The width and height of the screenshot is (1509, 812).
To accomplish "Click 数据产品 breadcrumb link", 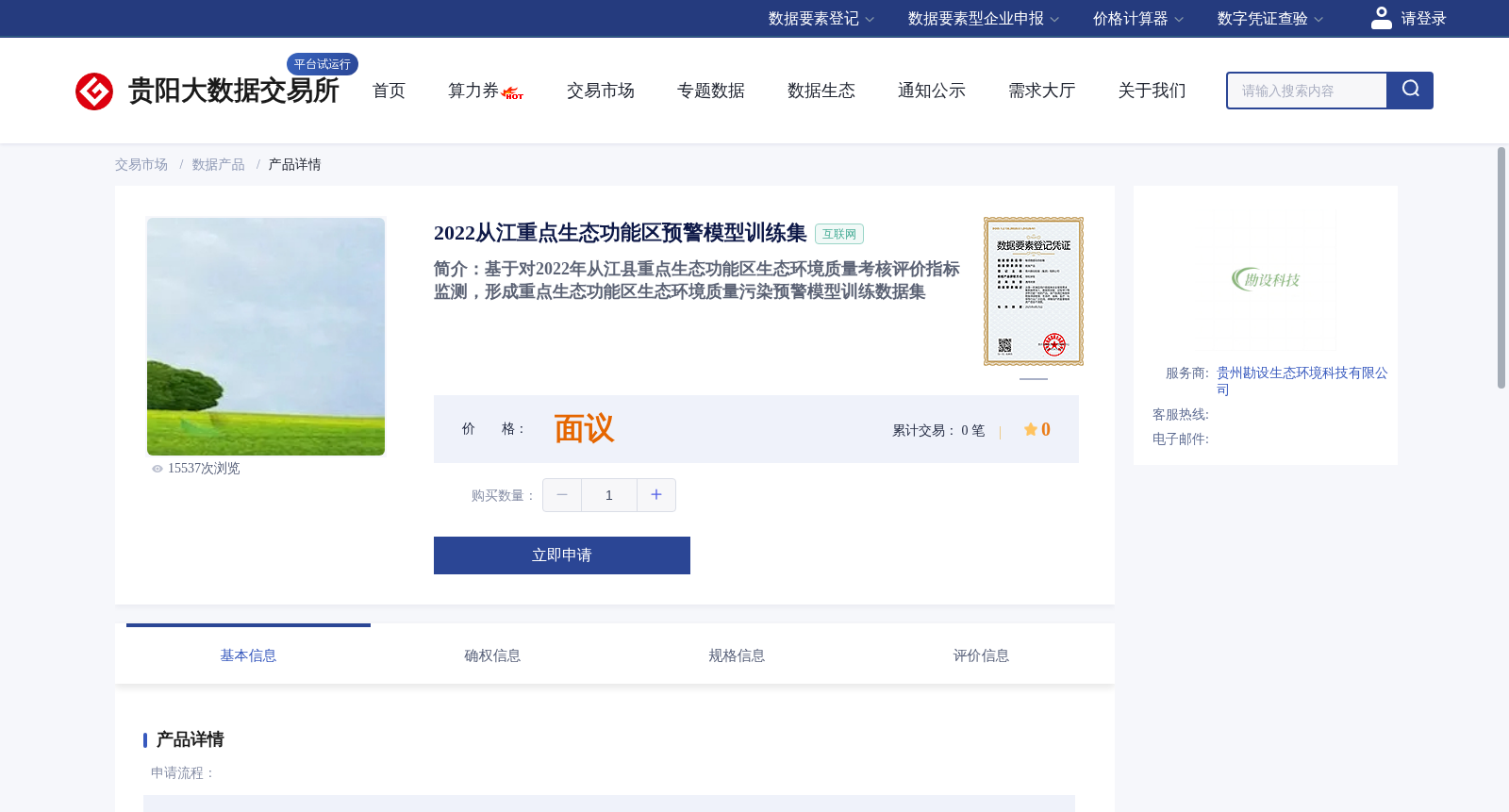I will (219, 165).
